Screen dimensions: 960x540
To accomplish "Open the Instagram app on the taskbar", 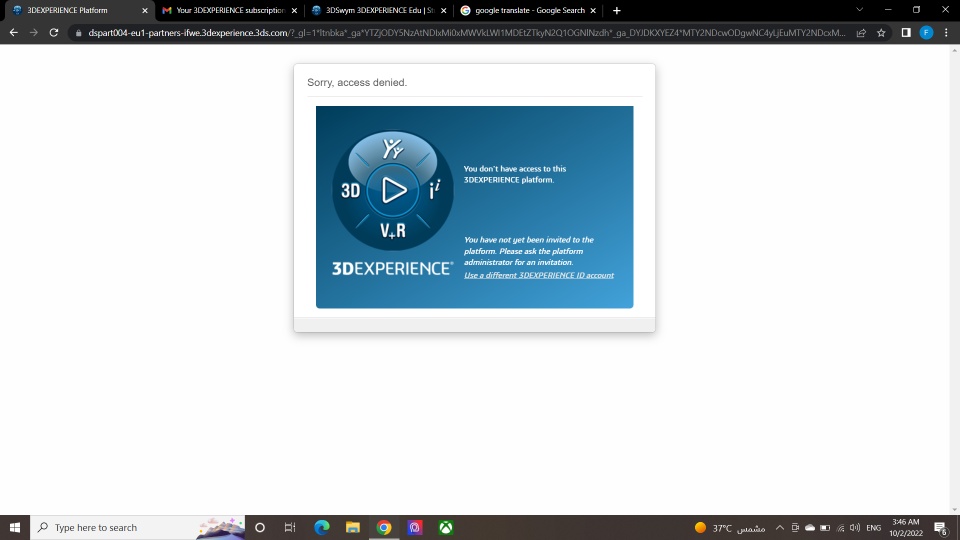I will tap(415, 528).
